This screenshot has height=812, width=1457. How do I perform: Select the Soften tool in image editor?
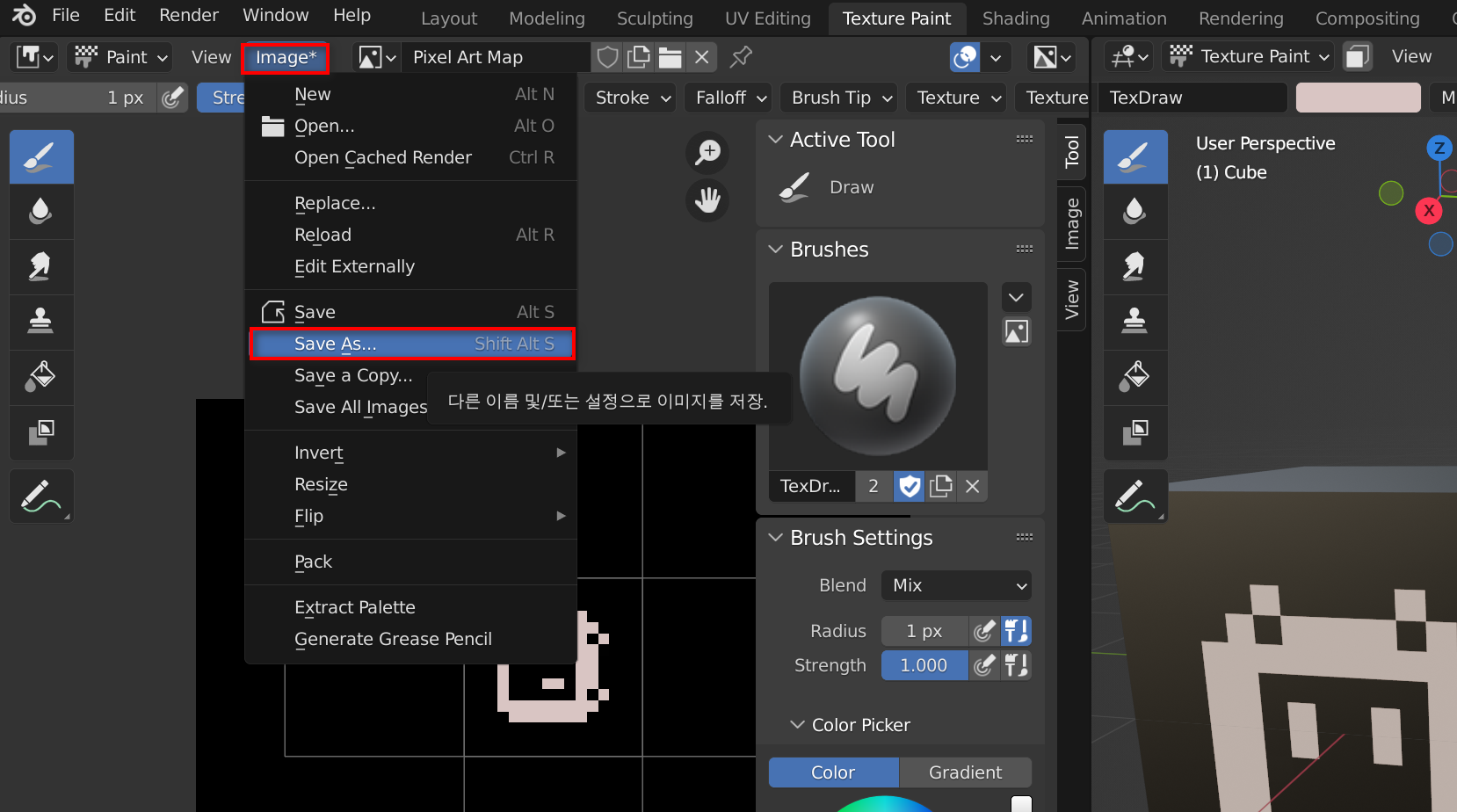41,212
